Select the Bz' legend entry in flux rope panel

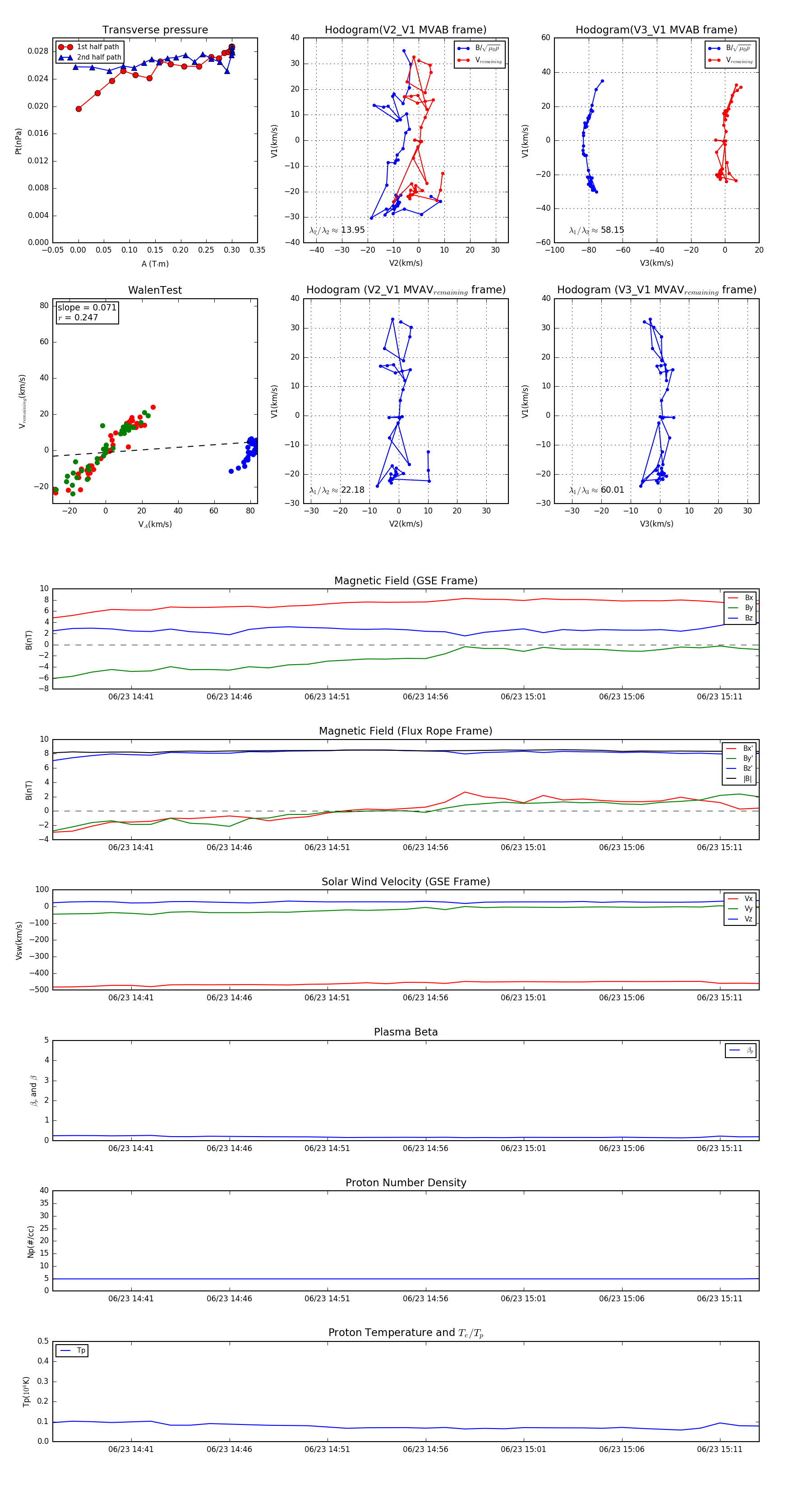(x=739, y=768)
